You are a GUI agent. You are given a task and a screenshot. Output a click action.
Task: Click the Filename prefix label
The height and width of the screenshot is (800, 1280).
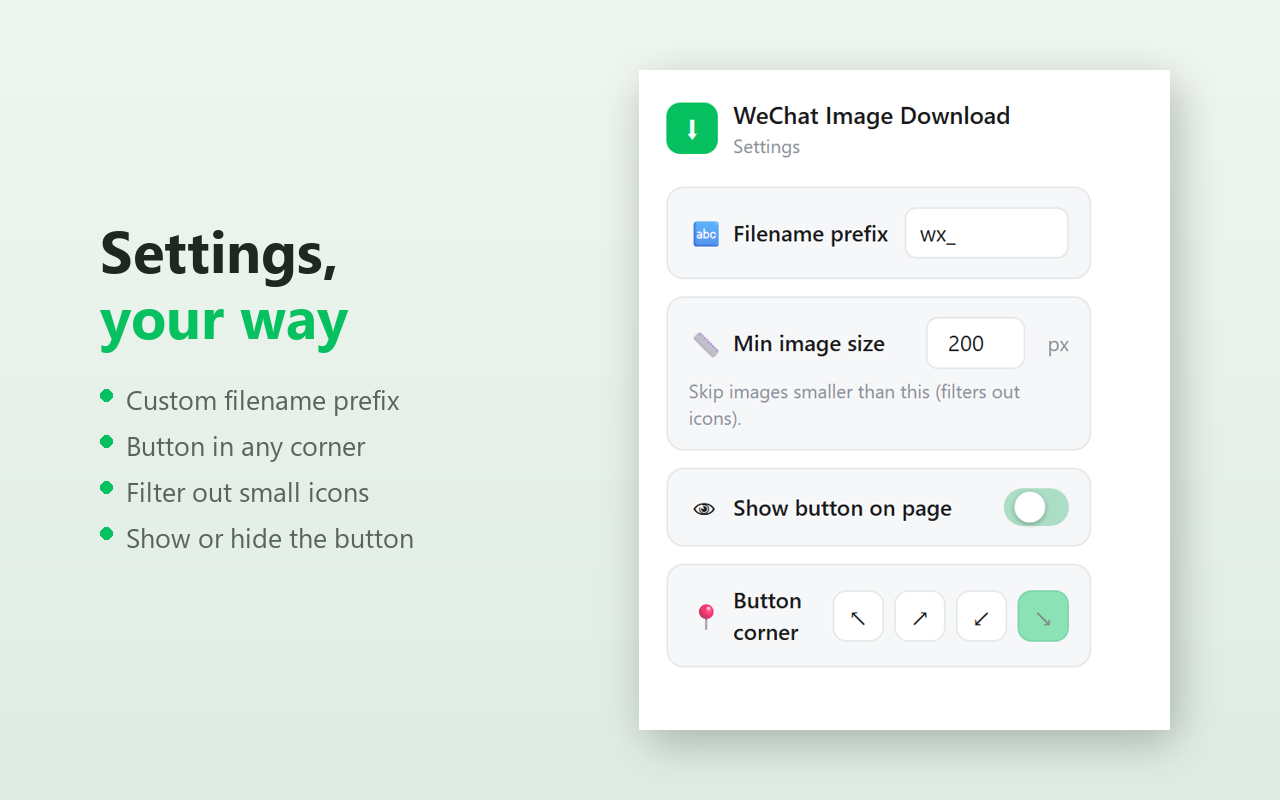(811, 234)
